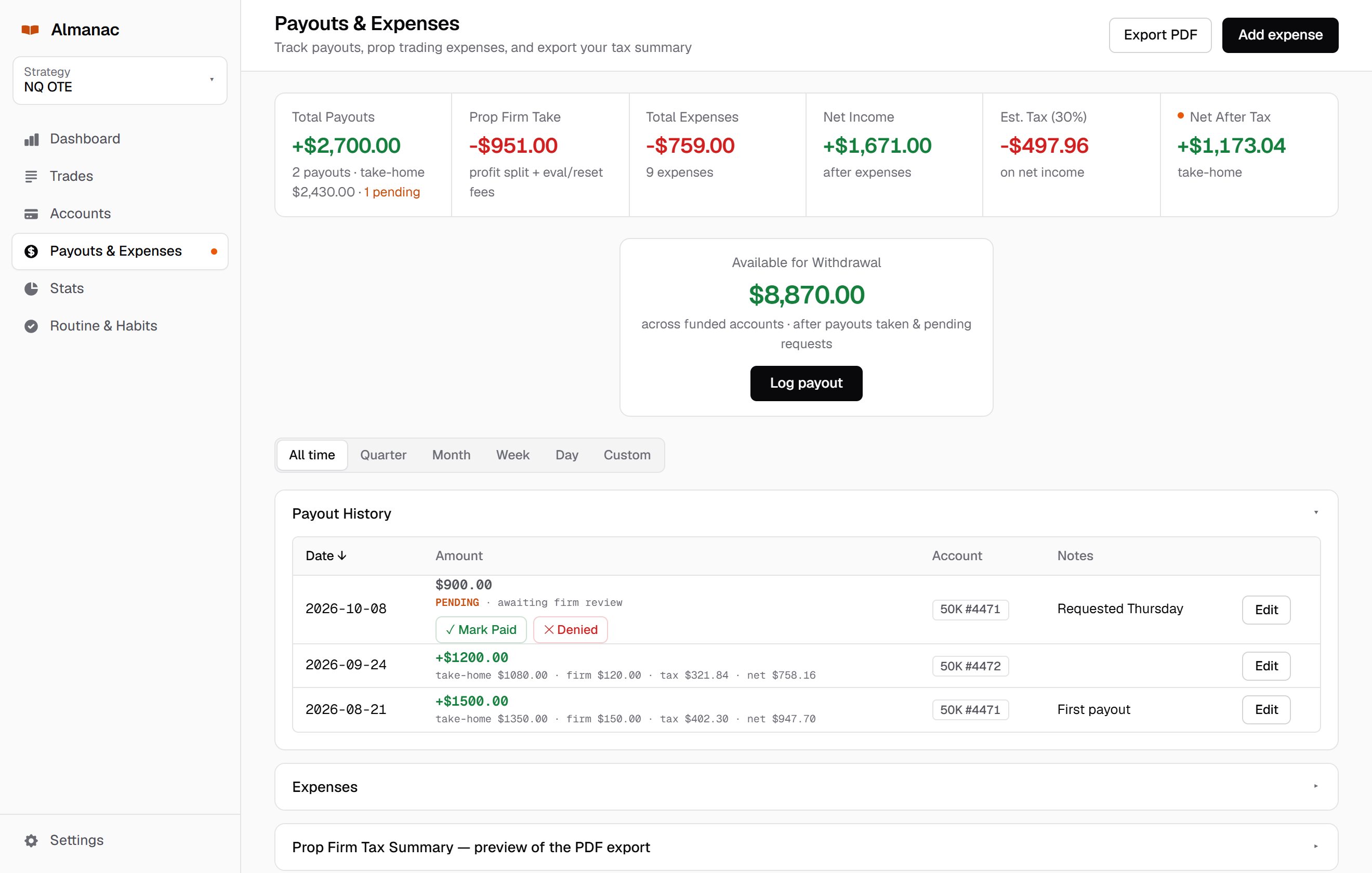Sort by the Date column arrow
1372x873 pixels.
tap(342, 555)
